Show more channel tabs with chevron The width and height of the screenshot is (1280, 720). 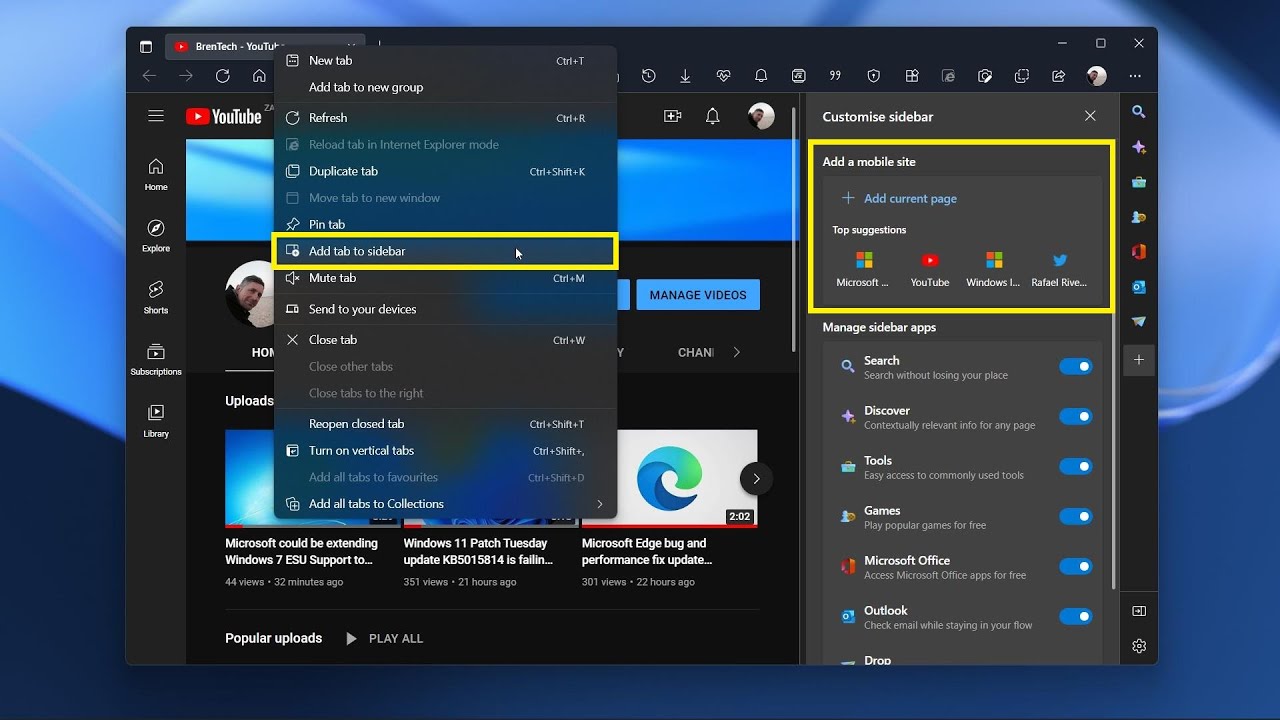[x=737, y=352]
